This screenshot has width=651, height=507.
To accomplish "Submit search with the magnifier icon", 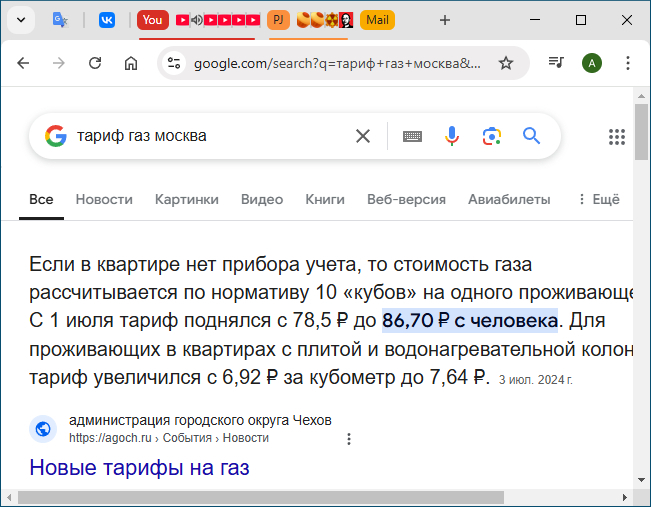I will pos(531,136).
